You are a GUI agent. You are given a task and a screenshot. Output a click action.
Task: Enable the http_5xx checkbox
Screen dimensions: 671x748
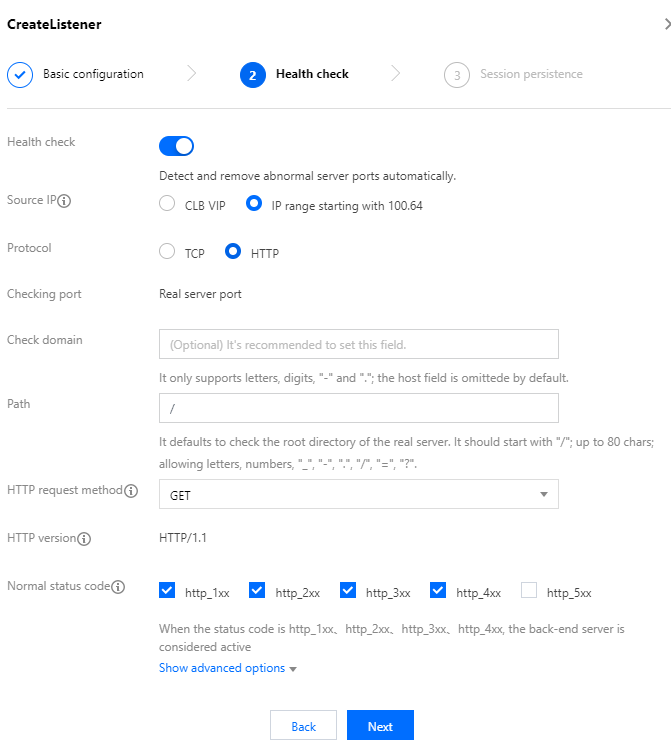click(x=529, y=590)
